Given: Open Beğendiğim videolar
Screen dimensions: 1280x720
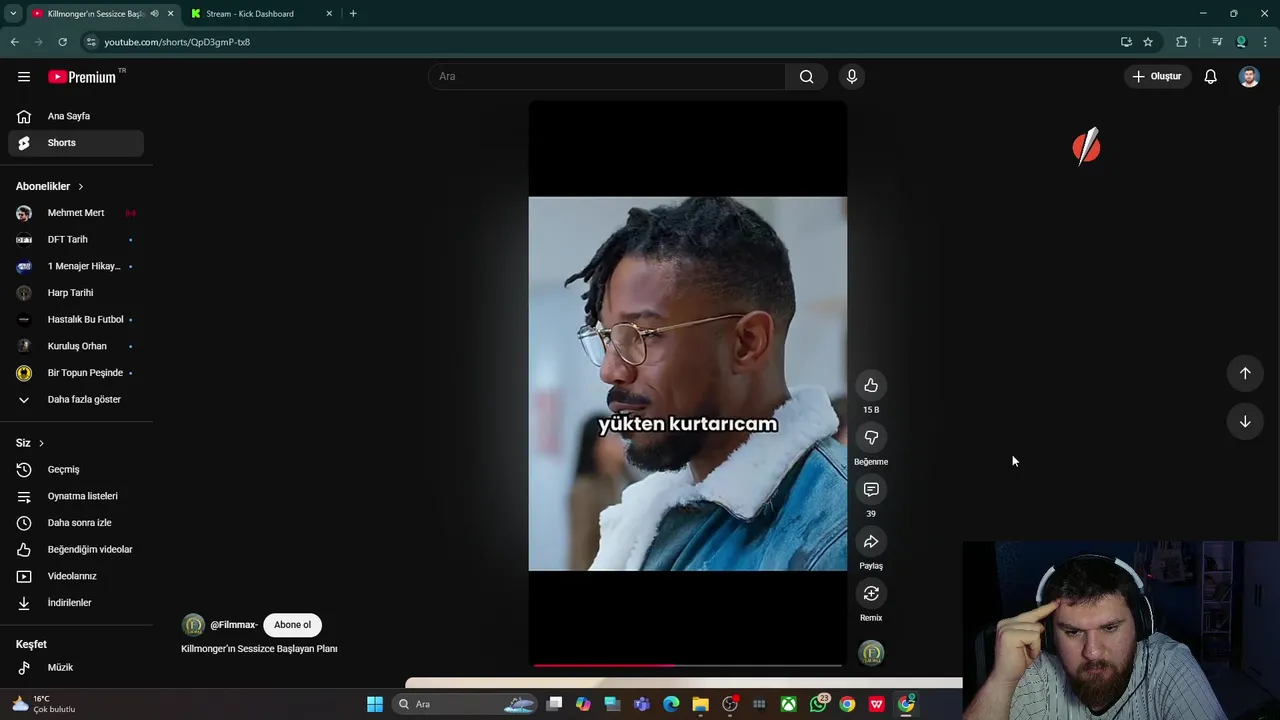Looking at the screenshot, I should tap(76, 550).
